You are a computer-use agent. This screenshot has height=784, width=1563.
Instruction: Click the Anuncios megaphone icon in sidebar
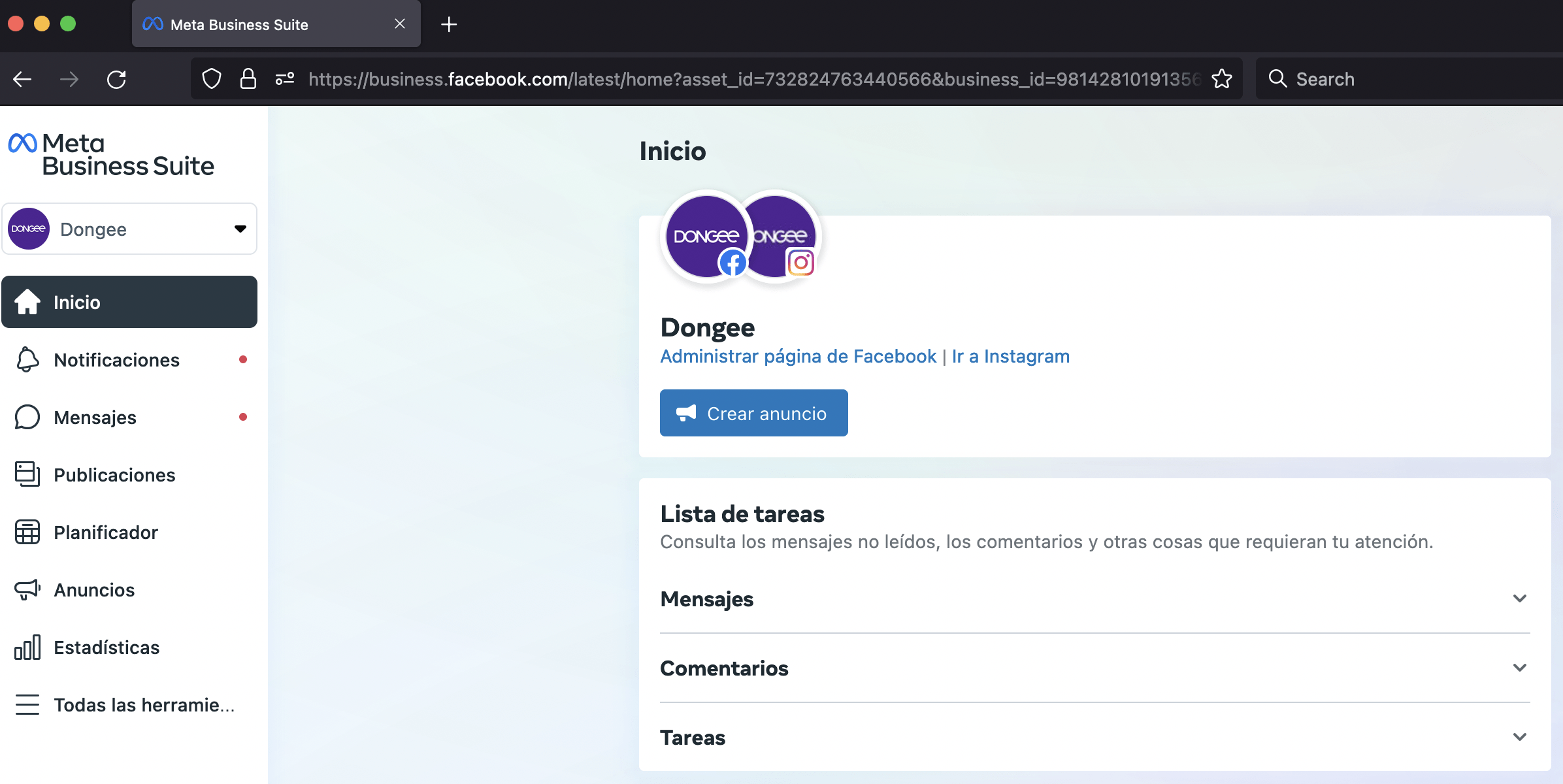coord(27,589)
